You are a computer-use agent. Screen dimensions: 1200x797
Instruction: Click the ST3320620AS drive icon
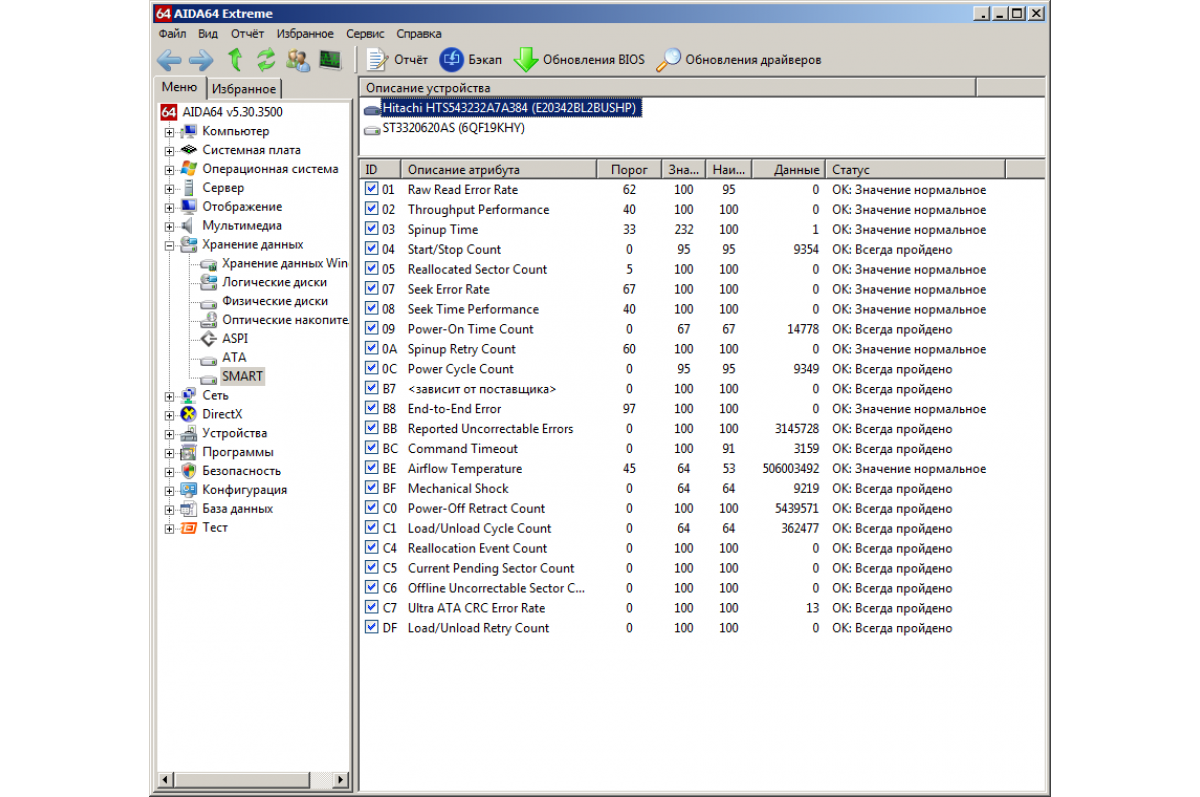click(x=372, y=128)
